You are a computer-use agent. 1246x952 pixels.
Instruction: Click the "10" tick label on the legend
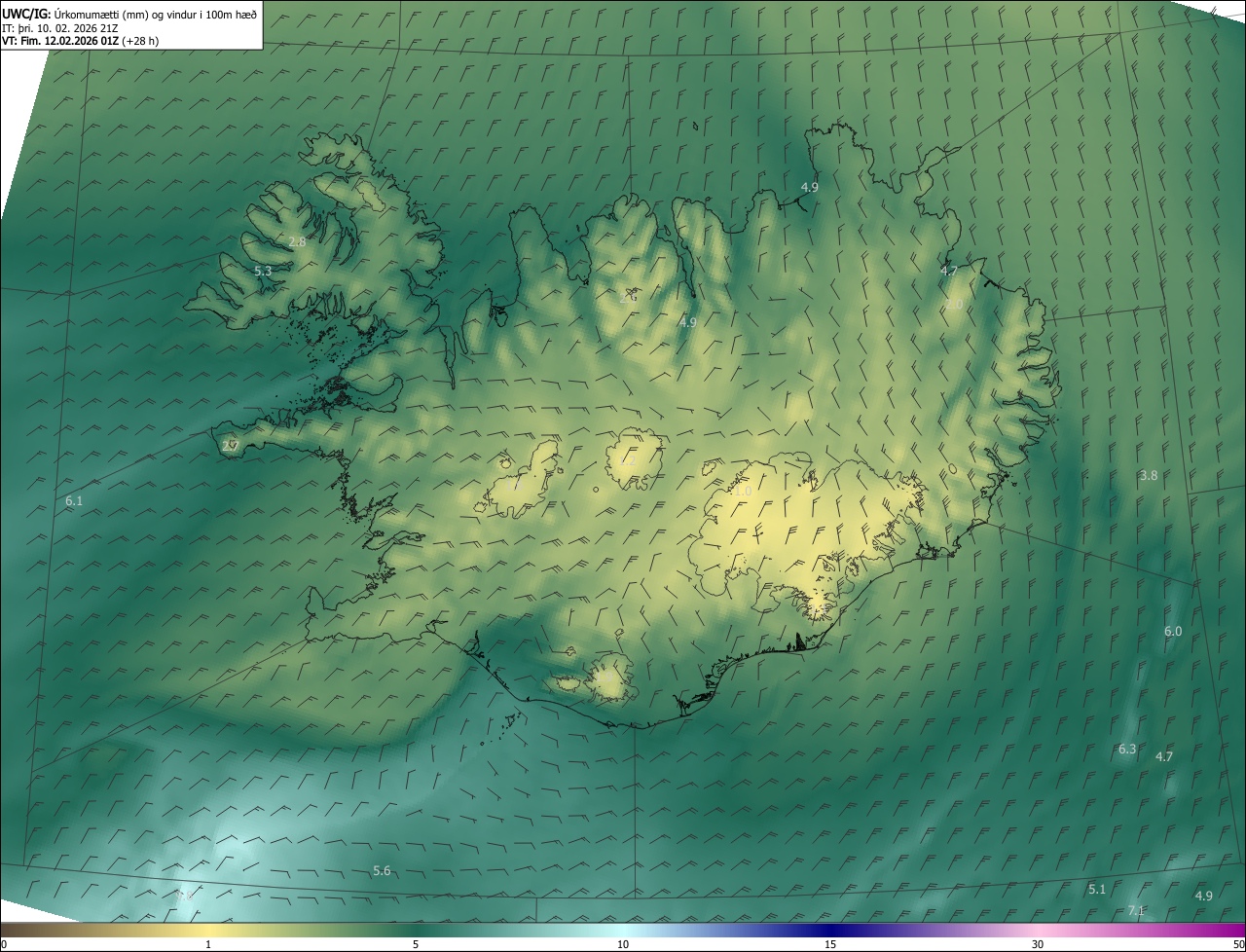tap(623, 944)
